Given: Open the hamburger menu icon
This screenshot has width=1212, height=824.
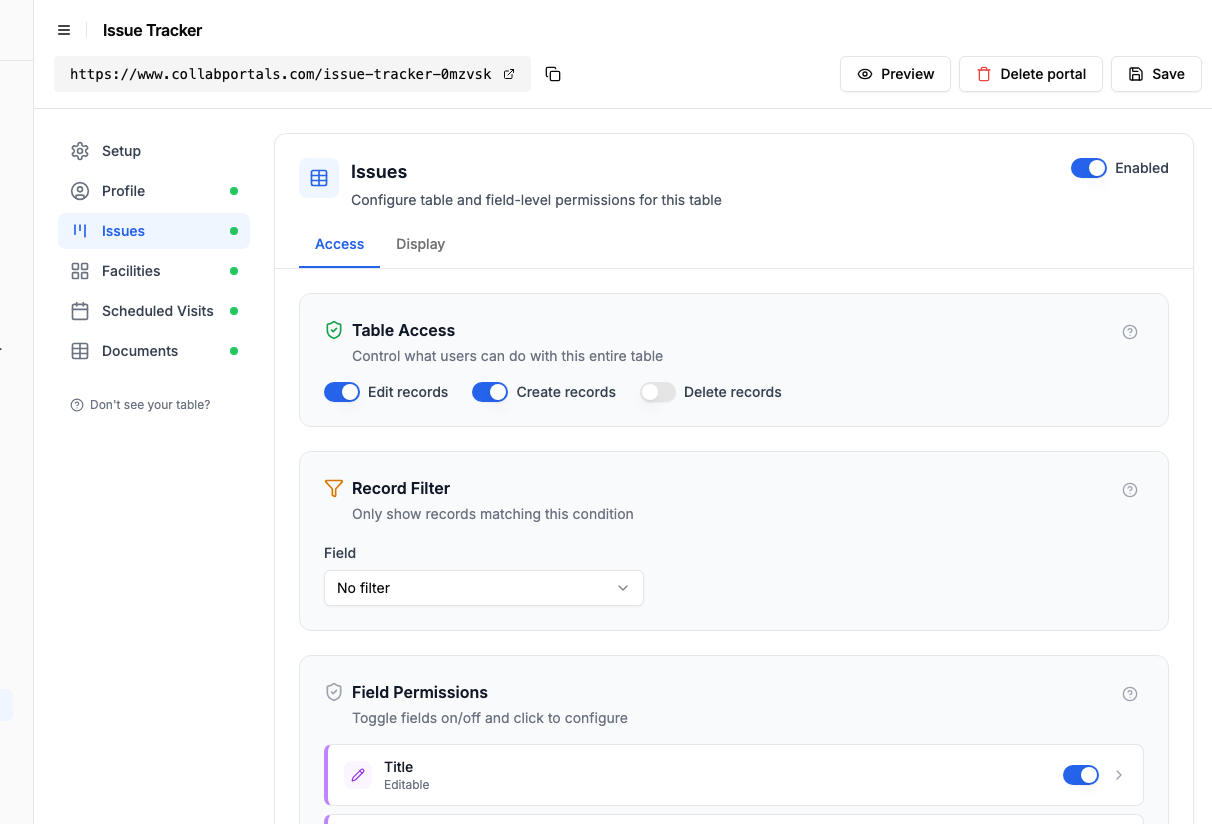Looking at the screenshot, I should 64,30.
